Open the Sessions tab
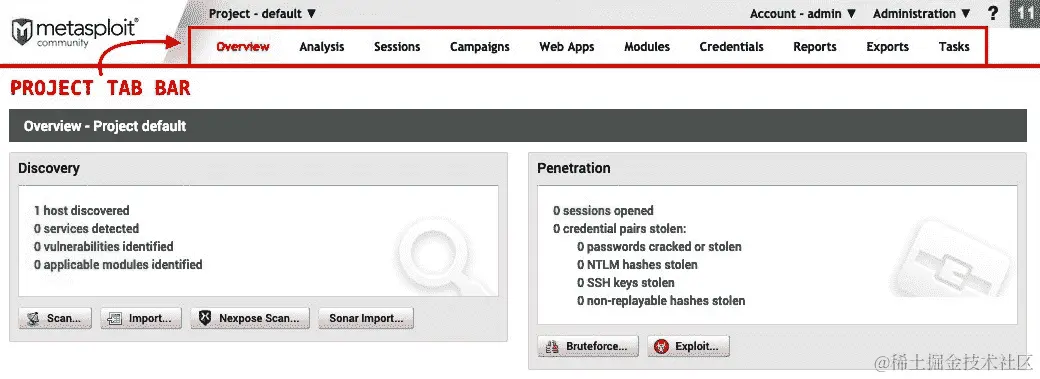The width and height of the screenshot is (1040, 379). coord(397,46)
